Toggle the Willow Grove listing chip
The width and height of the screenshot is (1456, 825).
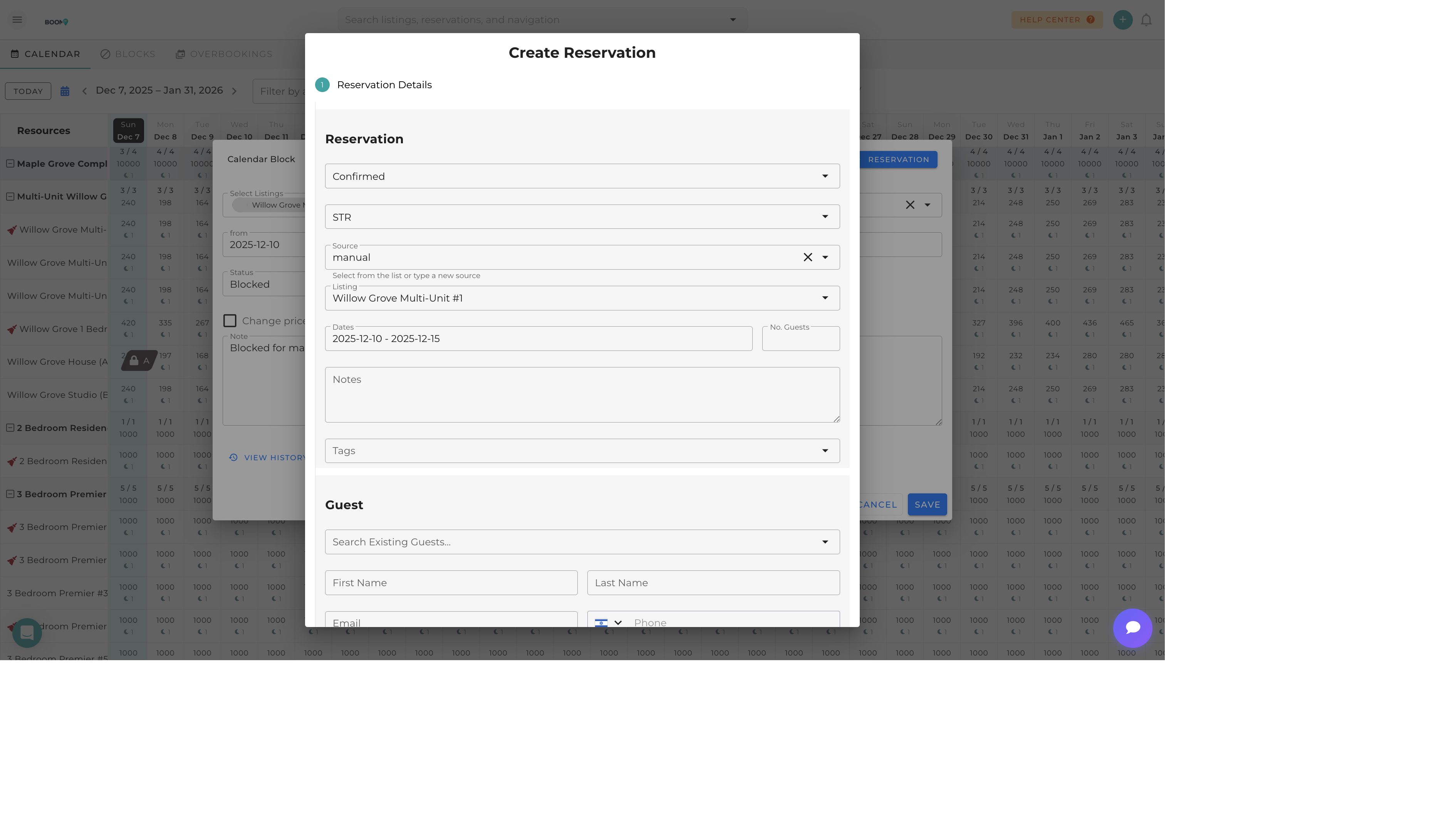[240, 205]
